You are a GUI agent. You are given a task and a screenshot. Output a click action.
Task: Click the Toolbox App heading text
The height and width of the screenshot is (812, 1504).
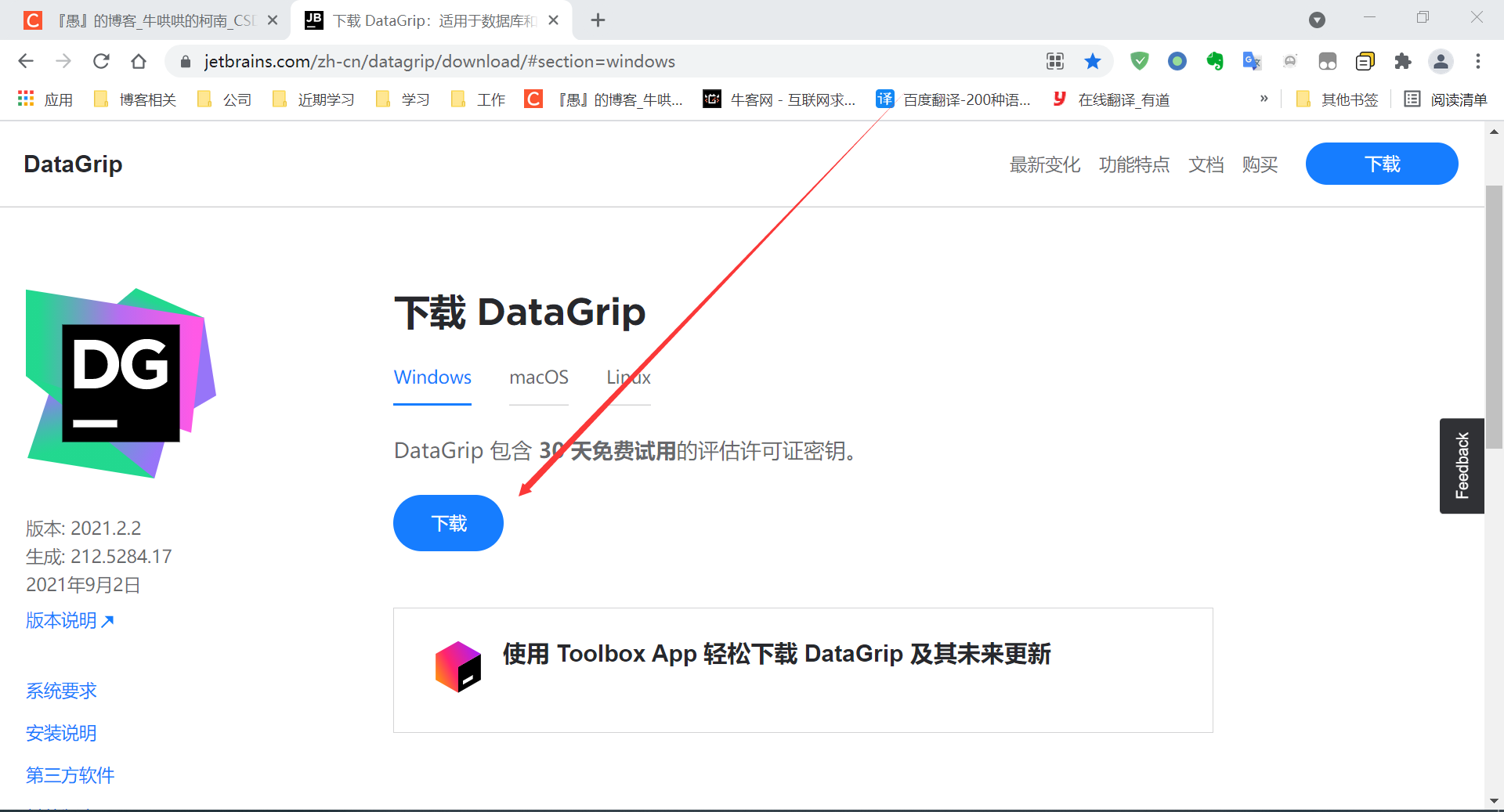coord(776,654)
